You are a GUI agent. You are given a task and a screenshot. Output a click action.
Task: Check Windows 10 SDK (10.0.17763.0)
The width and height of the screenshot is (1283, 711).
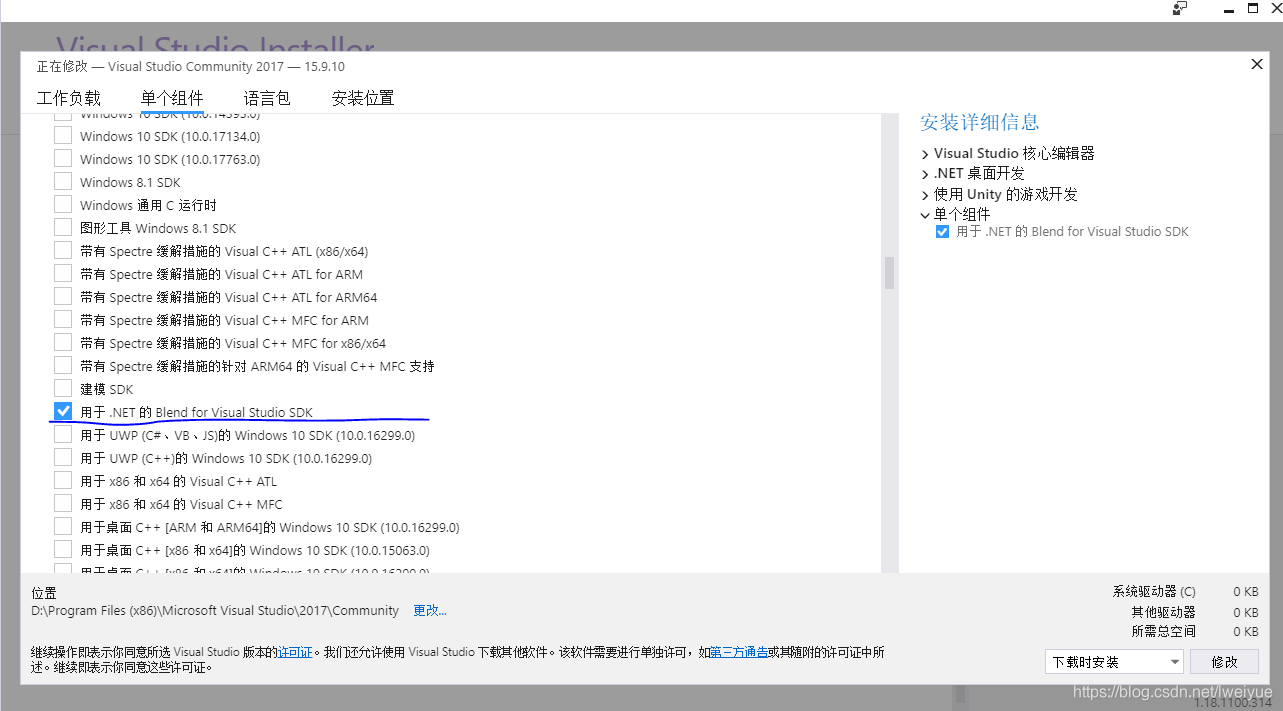tap(63, 159)
